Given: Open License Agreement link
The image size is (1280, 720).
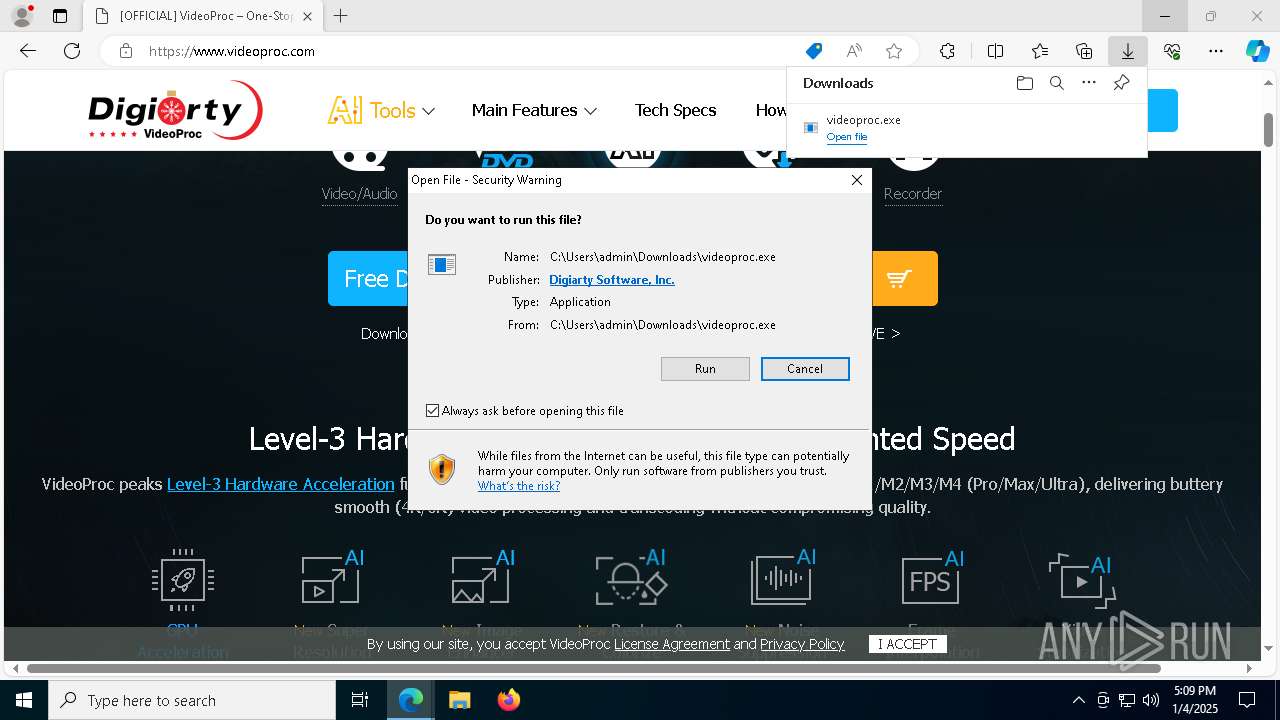Looking at the screenshot, I should click(672, 644).
